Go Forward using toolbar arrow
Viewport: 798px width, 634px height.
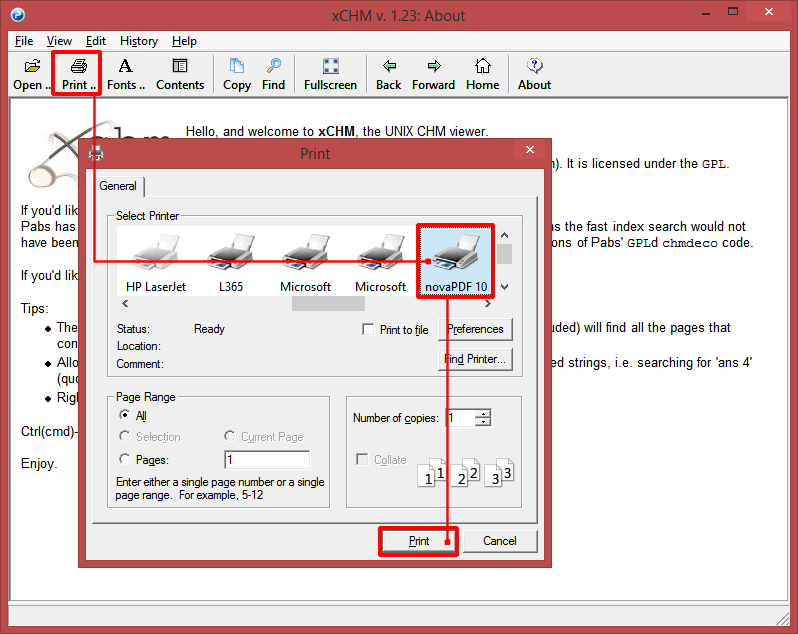[434, 74]
